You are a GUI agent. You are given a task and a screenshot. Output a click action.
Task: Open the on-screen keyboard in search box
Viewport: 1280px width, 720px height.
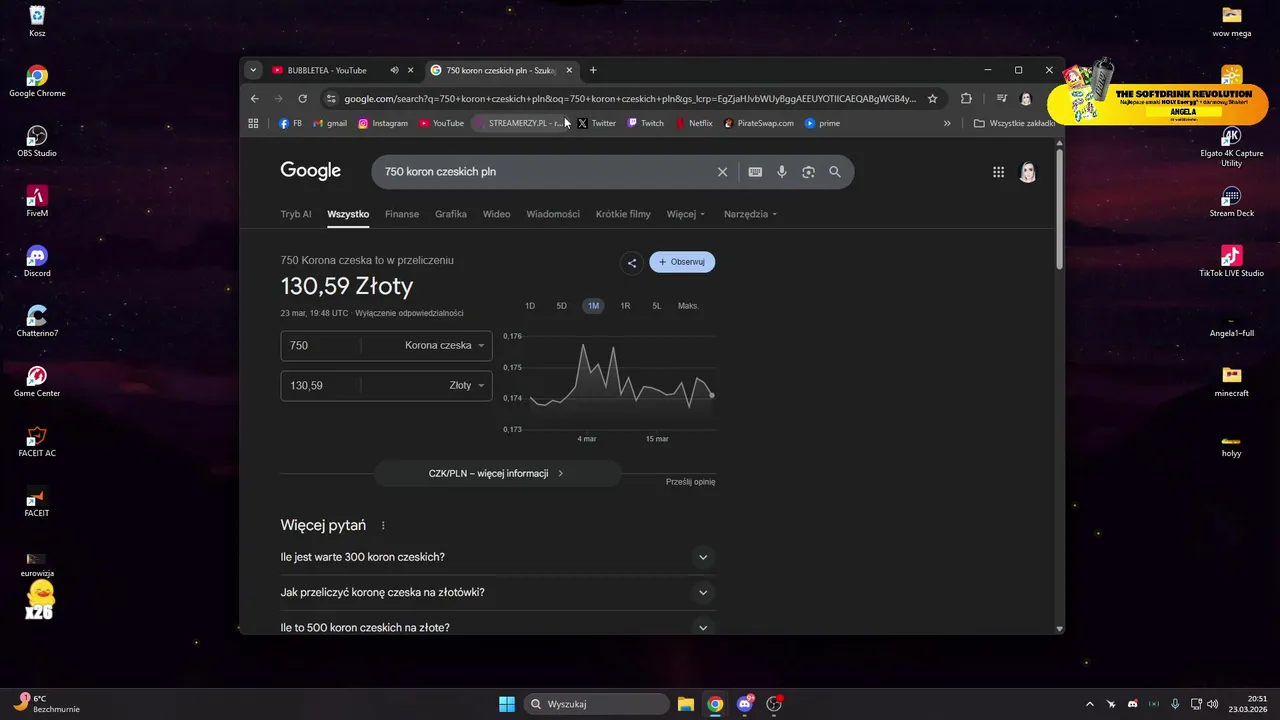[x=755, y=172]
